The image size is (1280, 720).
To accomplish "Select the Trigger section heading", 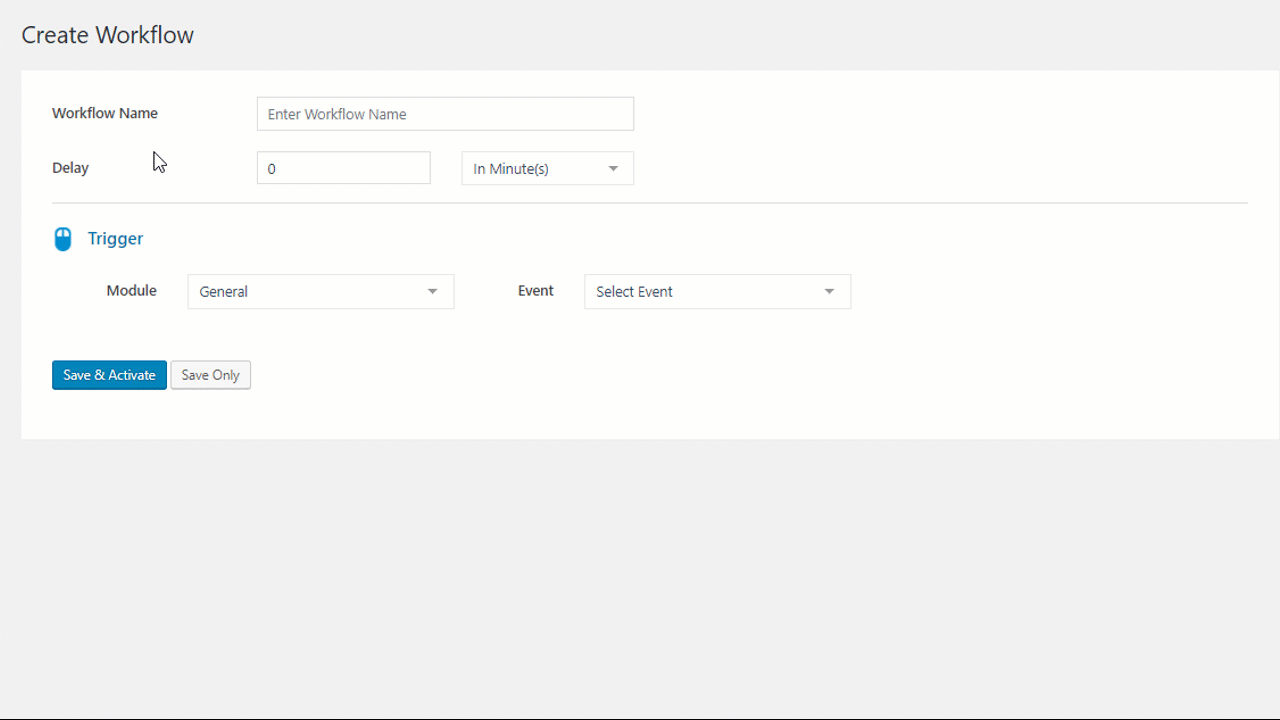I will point(115,239).
